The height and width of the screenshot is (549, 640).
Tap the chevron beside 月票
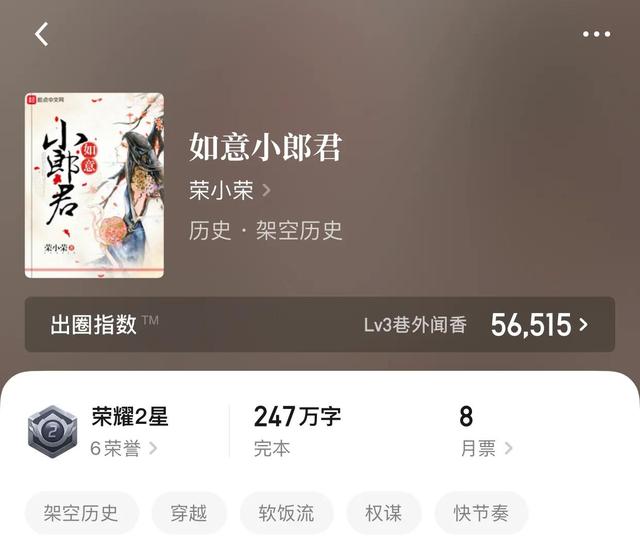tap(508, 448)
